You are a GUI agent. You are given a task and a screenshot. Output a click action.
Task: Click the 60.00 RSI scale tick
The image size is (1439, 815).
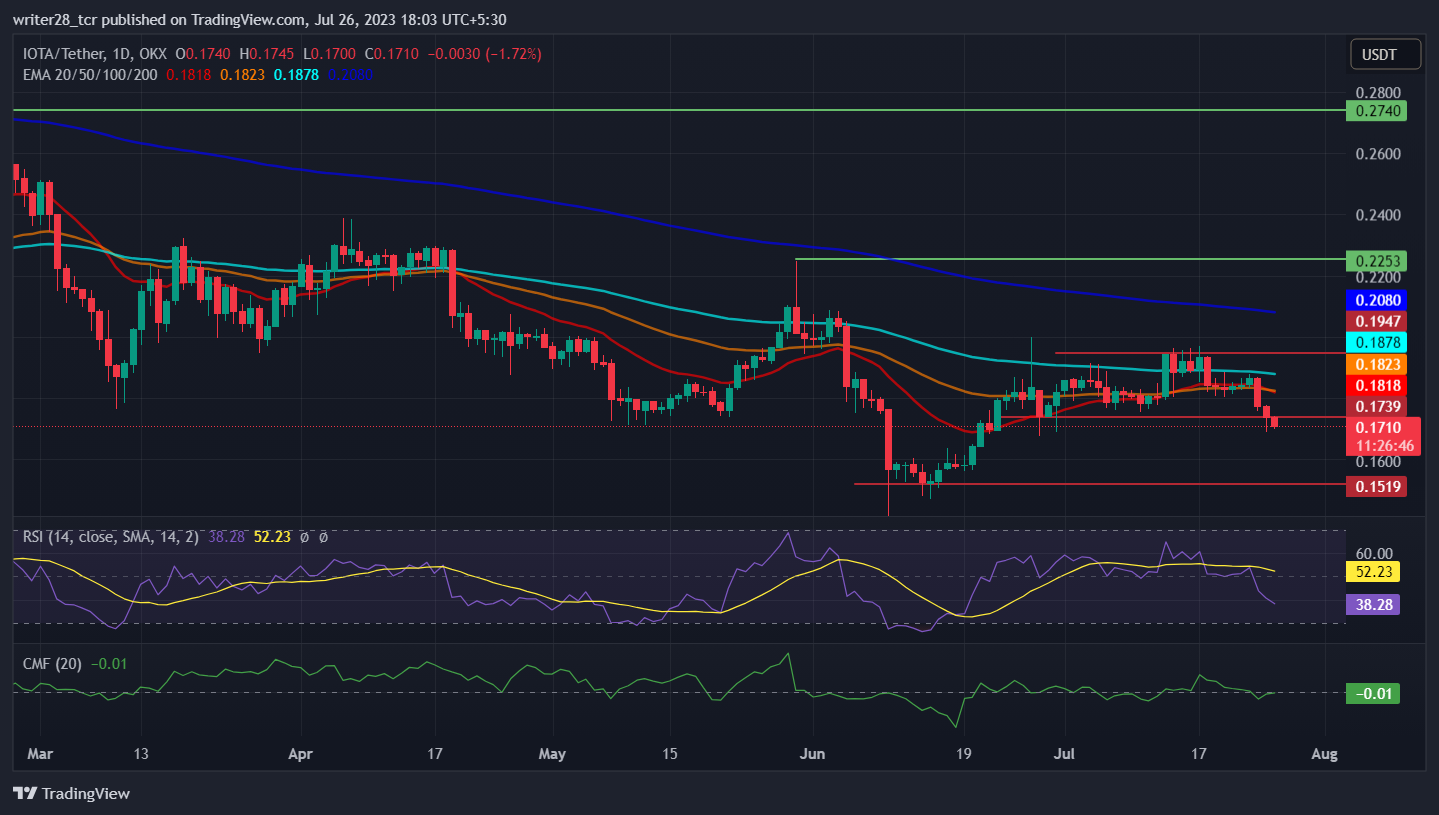tap(1374, 553)
